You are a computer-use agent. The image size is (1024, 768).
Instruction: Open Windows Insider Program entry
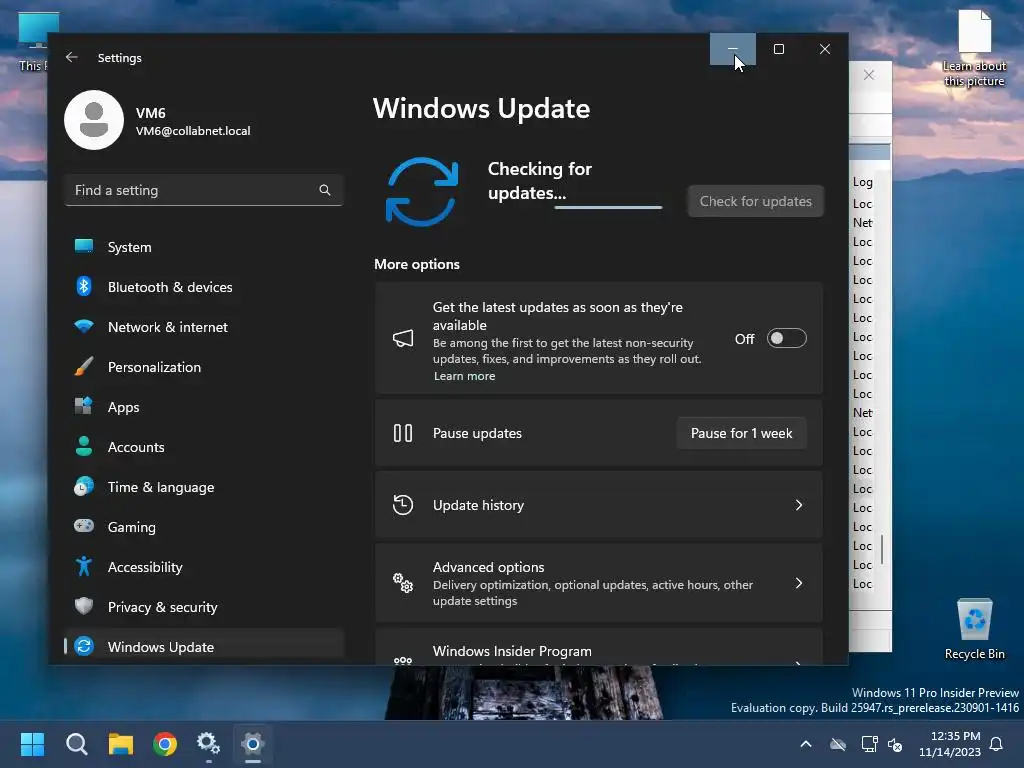[598, 648]
